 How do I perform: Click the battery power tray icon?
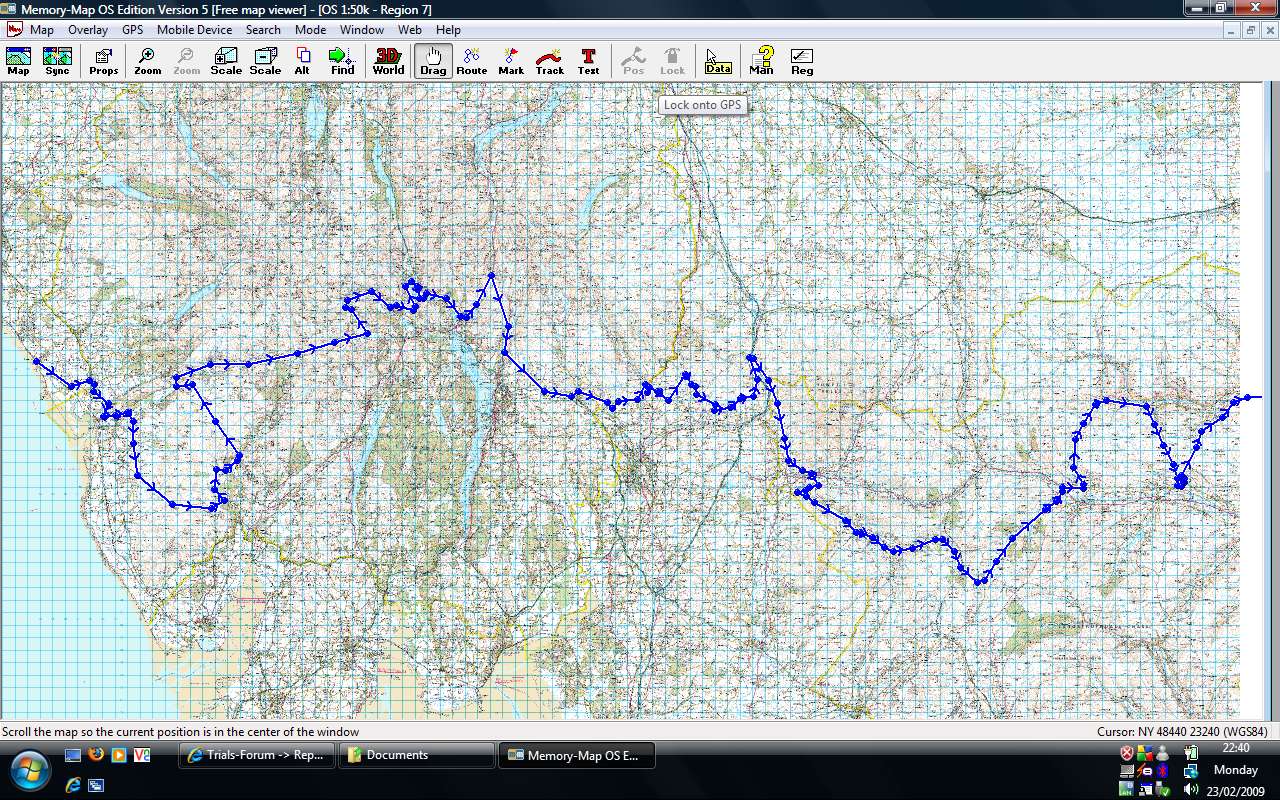pyautogui.click(x=1191, y=752)
